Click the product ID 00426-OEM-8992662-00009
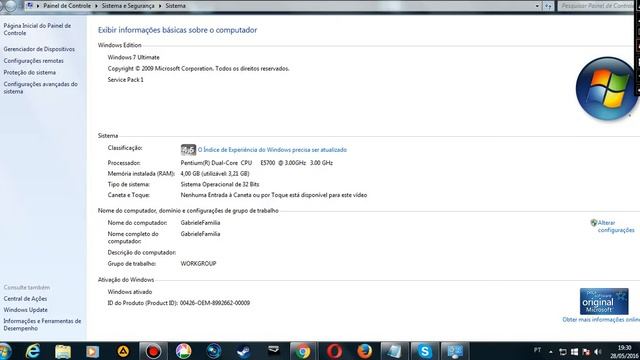The image size is (640, 360). point(215,303)
